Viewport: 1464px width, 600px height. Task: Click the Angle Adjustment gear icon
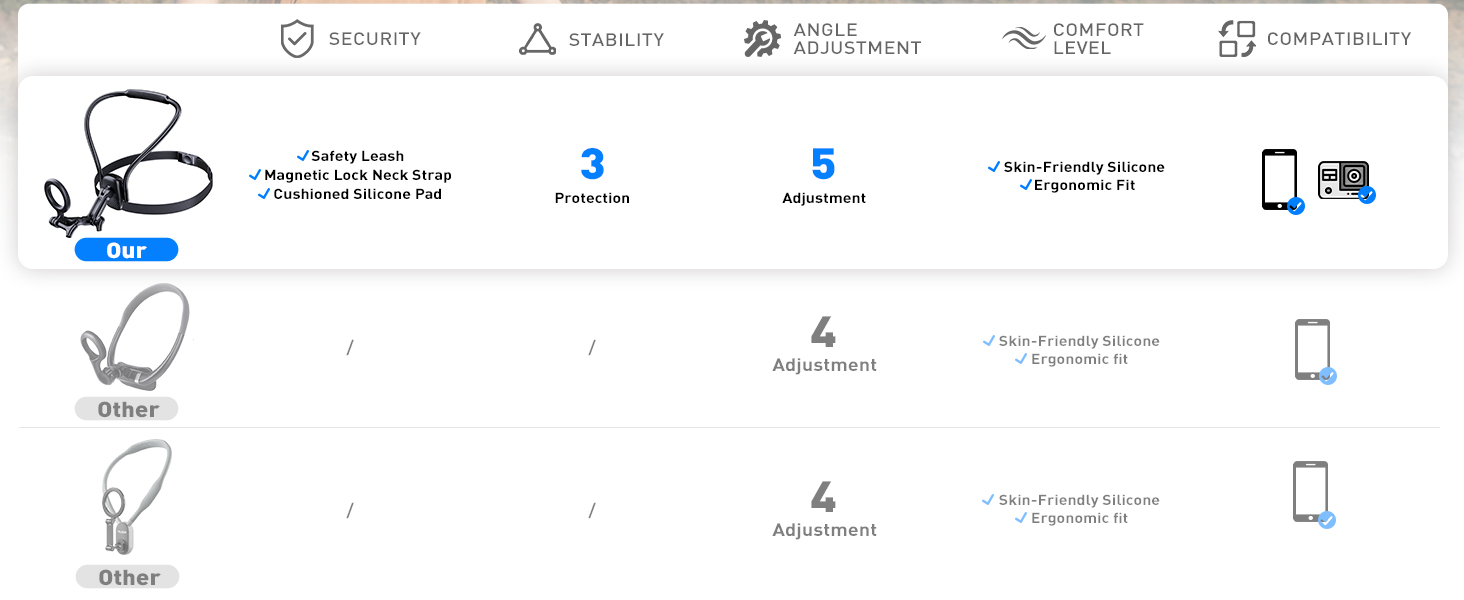click(x=762, y=40)
